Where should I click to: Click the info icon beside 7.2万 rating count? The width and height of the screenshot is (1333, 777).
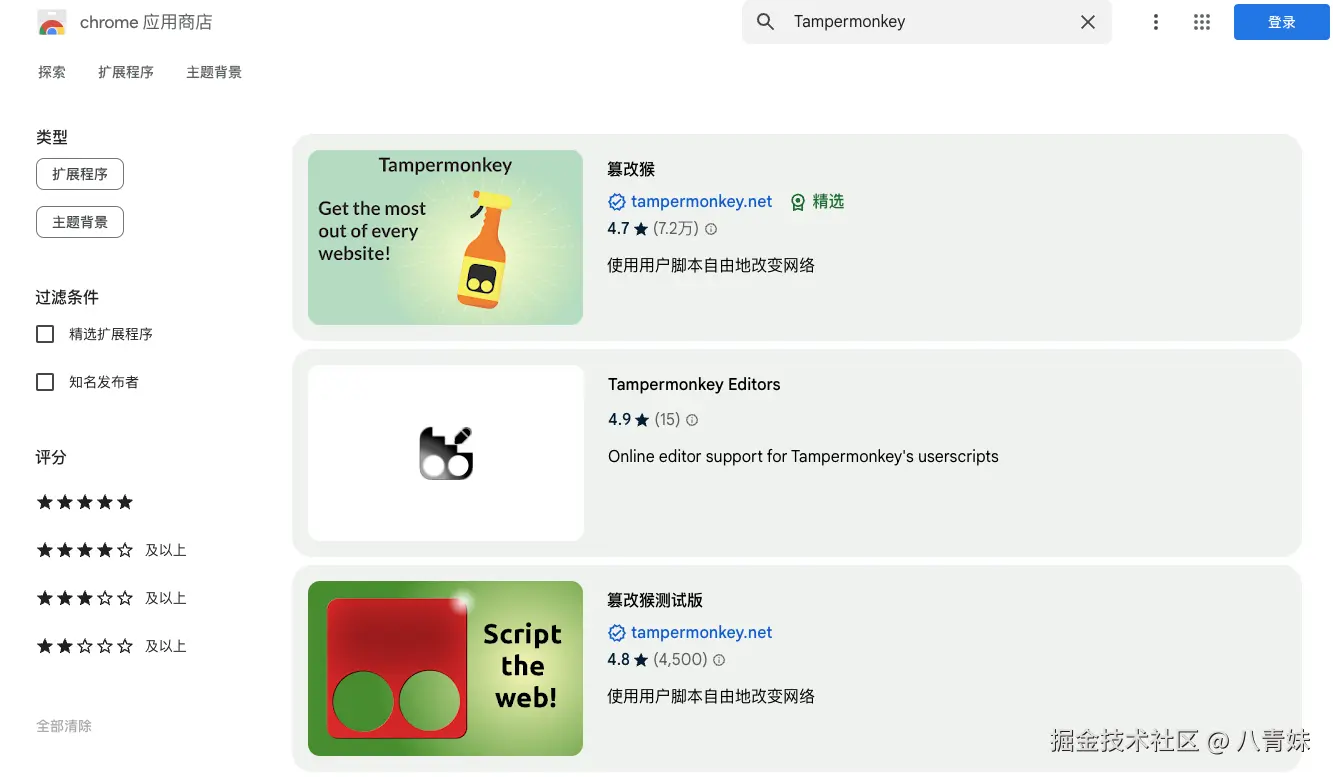click(711, 229)
